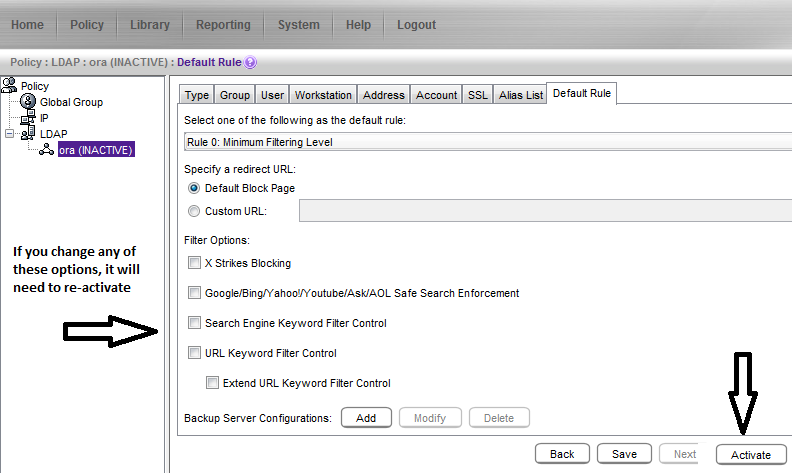Click the Global Group node icon
The height and width of the screenshot is (473, 792).
pyautogui.click(x=29, y=102)
